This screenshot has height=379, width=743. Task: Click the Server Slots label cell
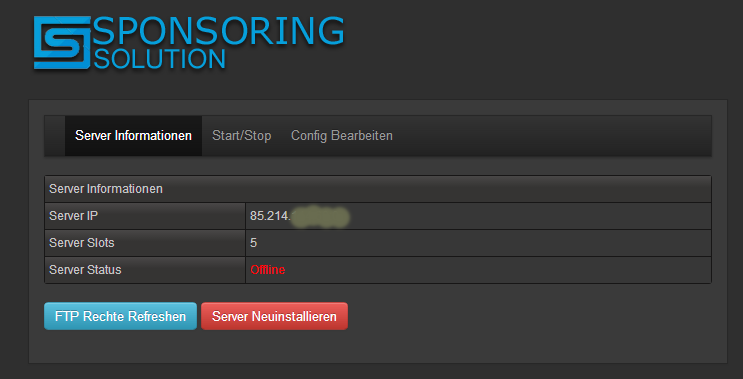(x=145, y=243)
